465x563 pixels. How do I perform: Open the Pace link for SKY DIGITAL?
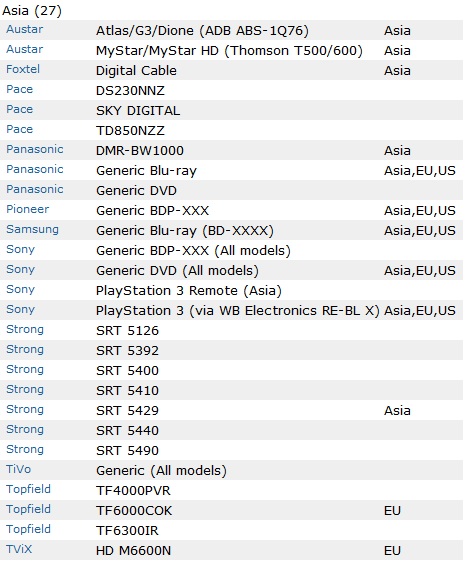tap(19, 110)
